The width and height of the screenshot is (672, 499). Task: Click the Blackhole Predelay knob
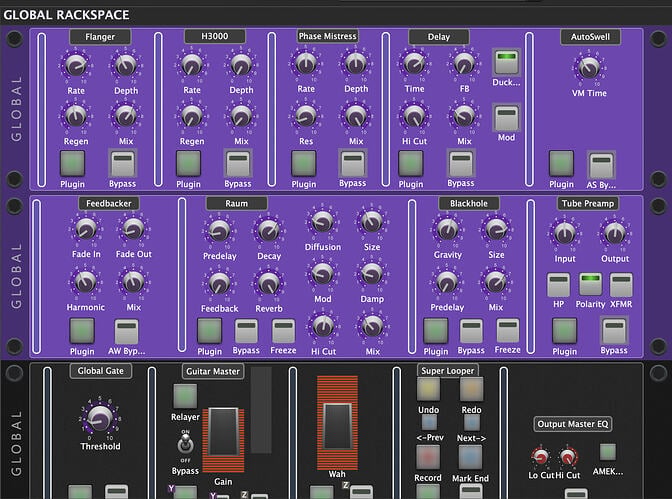pyautogui.click(x=447, y=282)
